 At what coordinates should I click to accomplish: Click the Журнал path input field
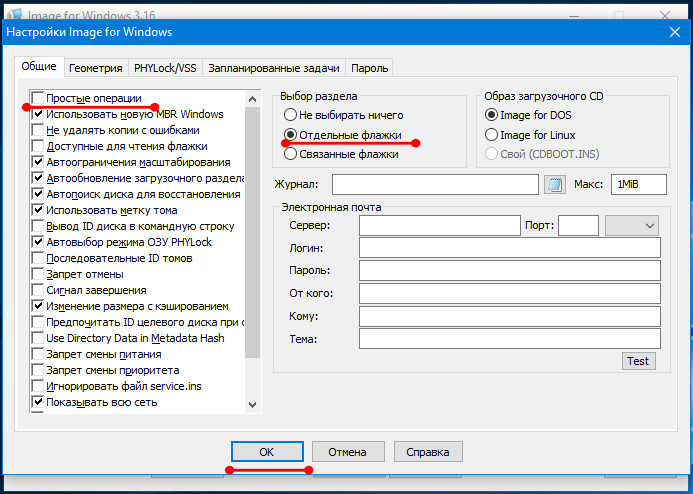pyautogui.click(x=435, y=184)
